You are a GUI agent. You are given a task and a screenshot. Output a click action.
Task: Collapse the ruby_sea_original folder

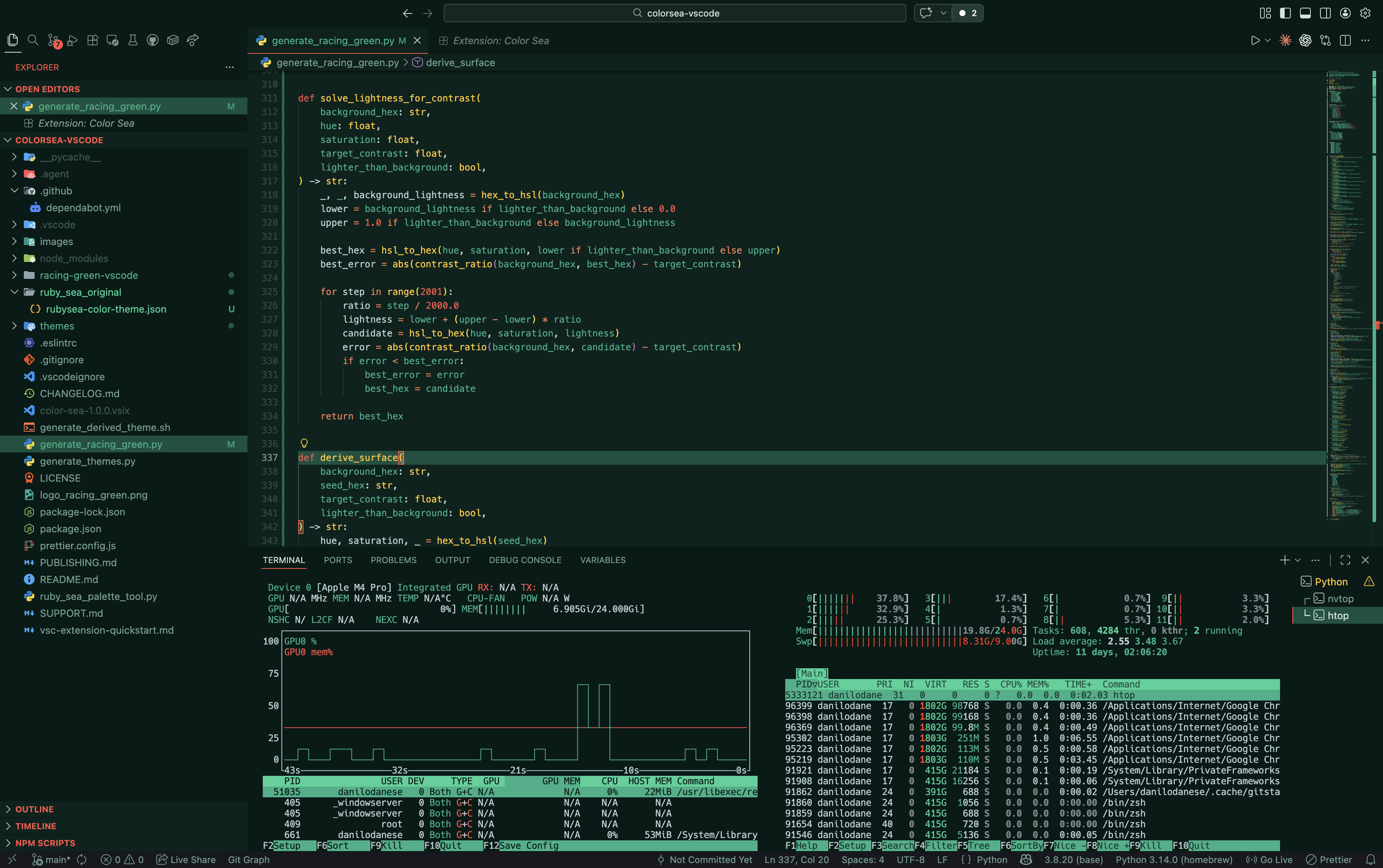[x=14, y=292]
